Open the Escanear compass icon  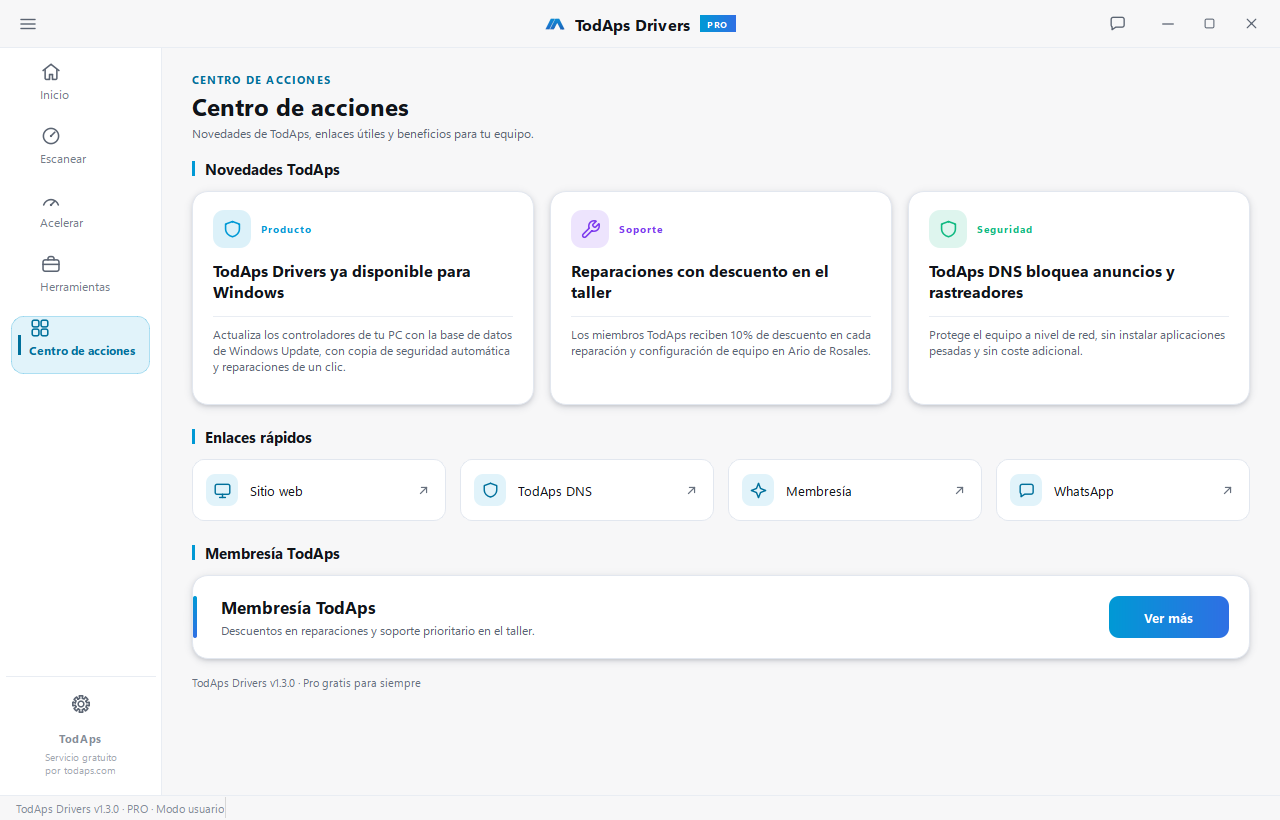[x=51, y=136]
